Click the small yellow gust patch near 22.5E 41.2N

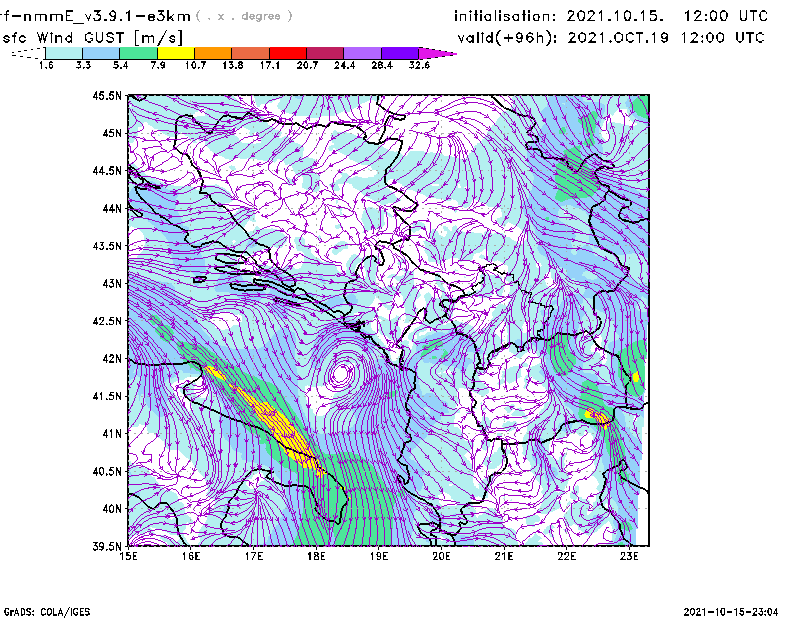pos(598,417)
